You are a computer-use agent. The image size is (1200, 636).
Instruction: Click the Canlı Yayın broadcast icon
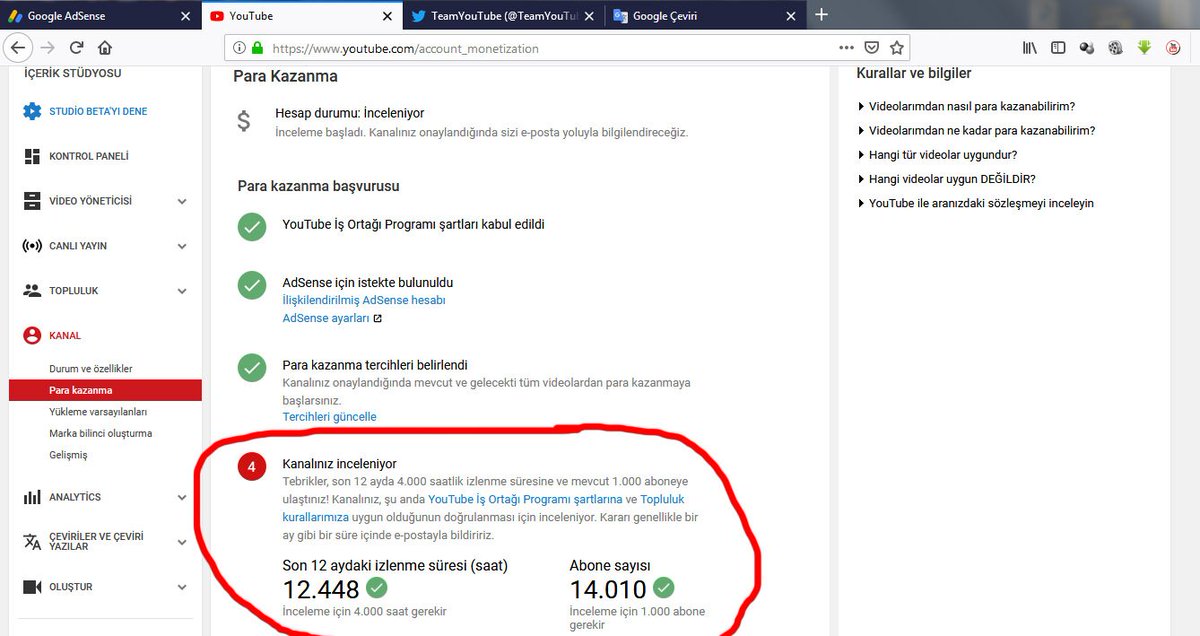coord(32,246)
